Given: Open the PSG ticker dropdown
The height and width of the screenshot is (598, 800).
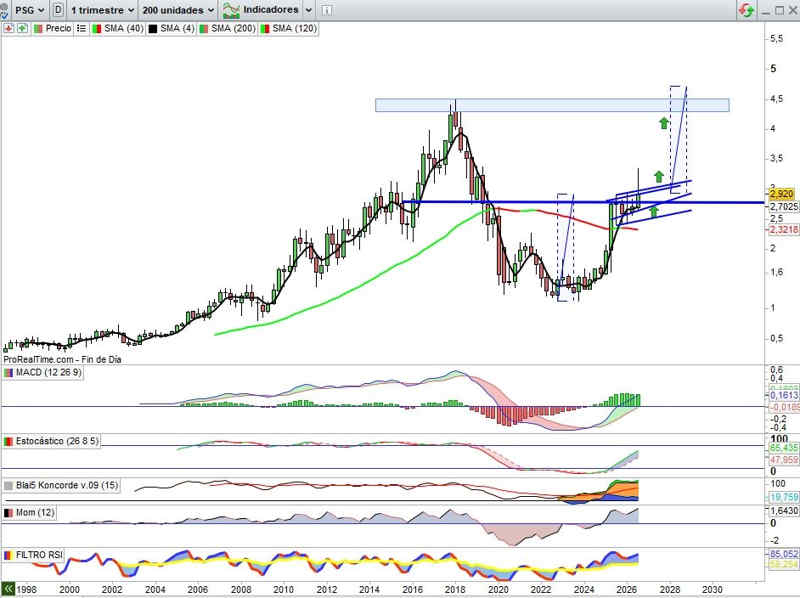Looking at the screenshot, I should tap(29, 10).
